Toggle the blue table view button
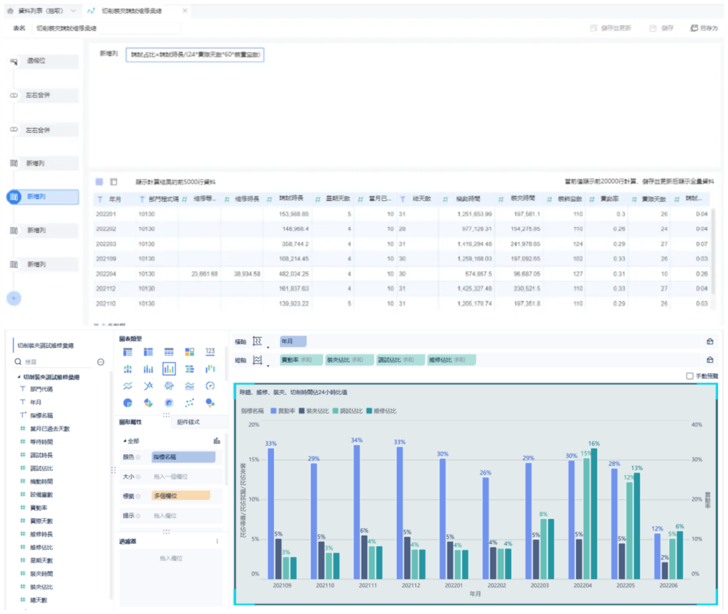The height and width of the screenshot is (614, 728). click(x=99, y=182)
